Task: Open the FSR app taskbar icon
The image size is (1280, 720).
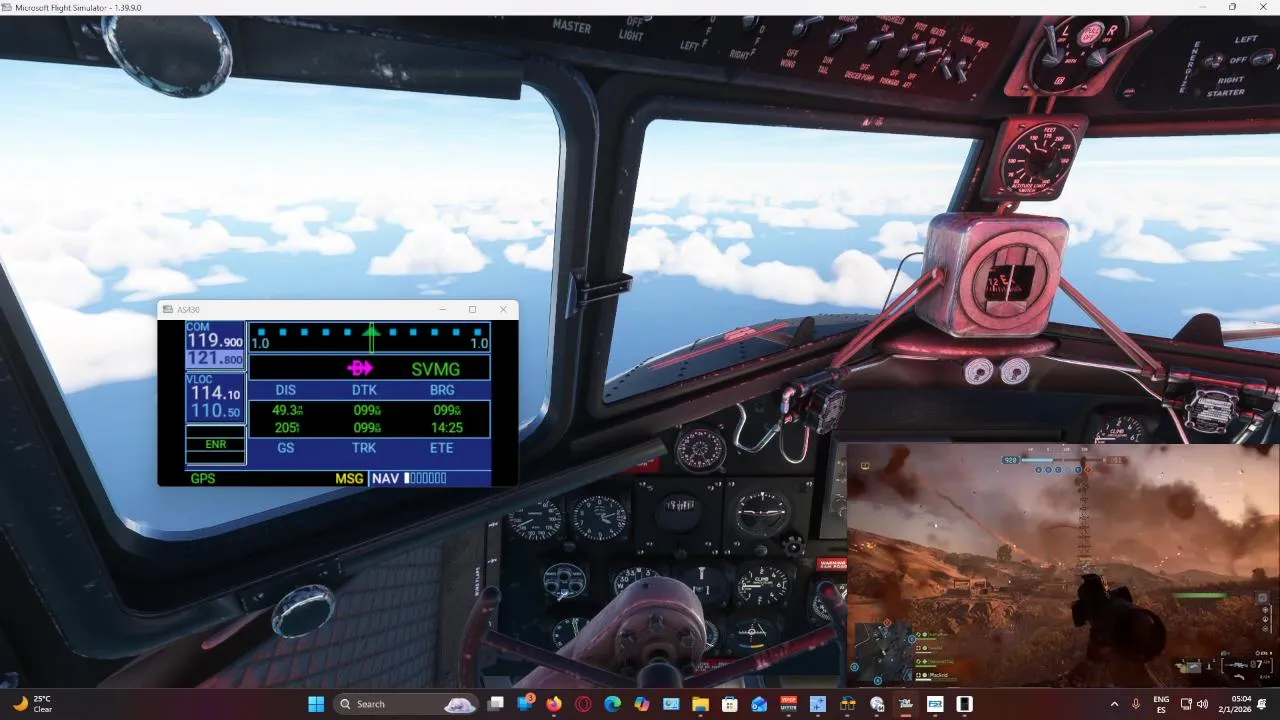Action: tap(935, 704)
